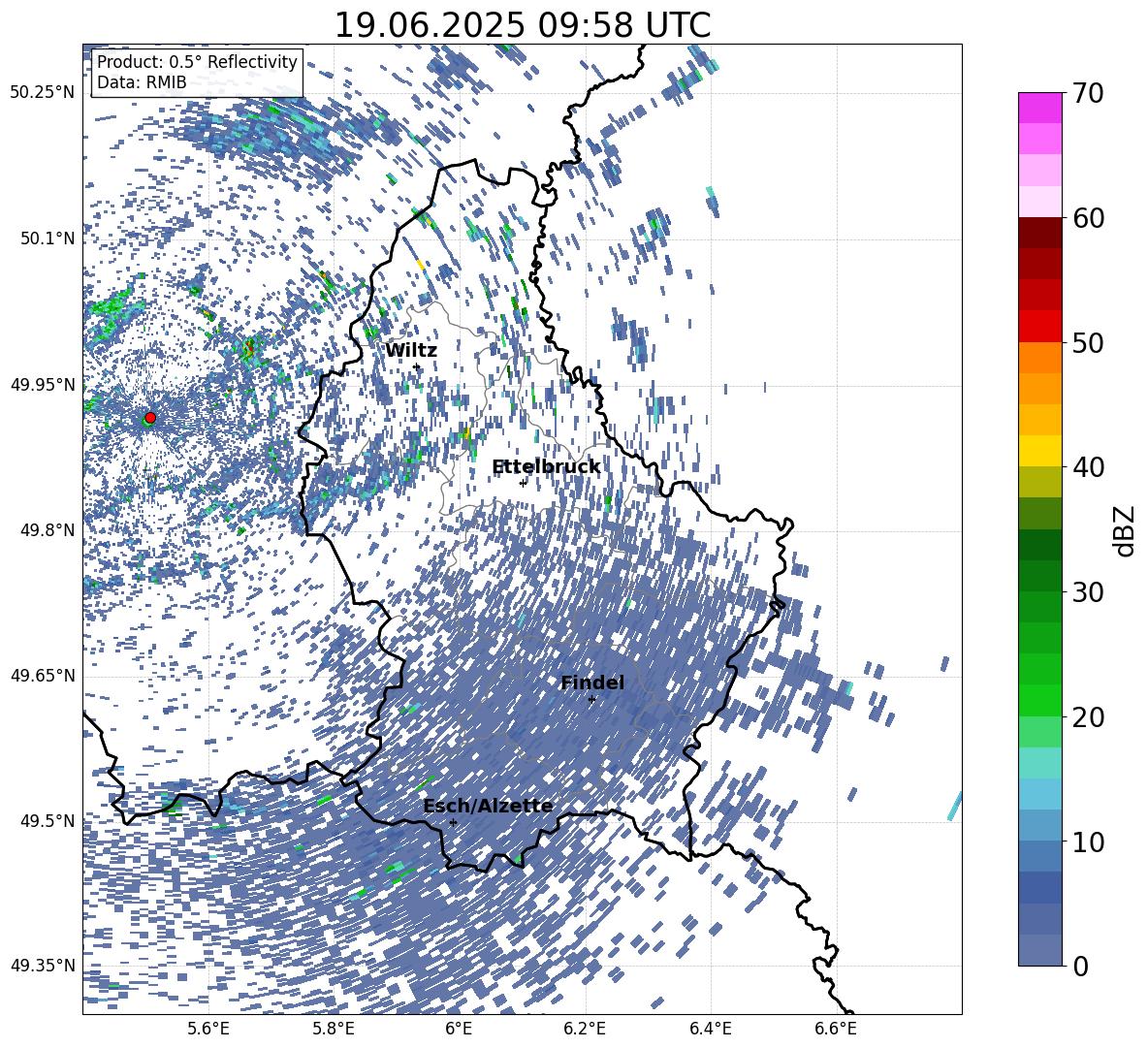
Task: Click the Ettelbruck city label
Action: pyautogui.click(x=546, y=467)
